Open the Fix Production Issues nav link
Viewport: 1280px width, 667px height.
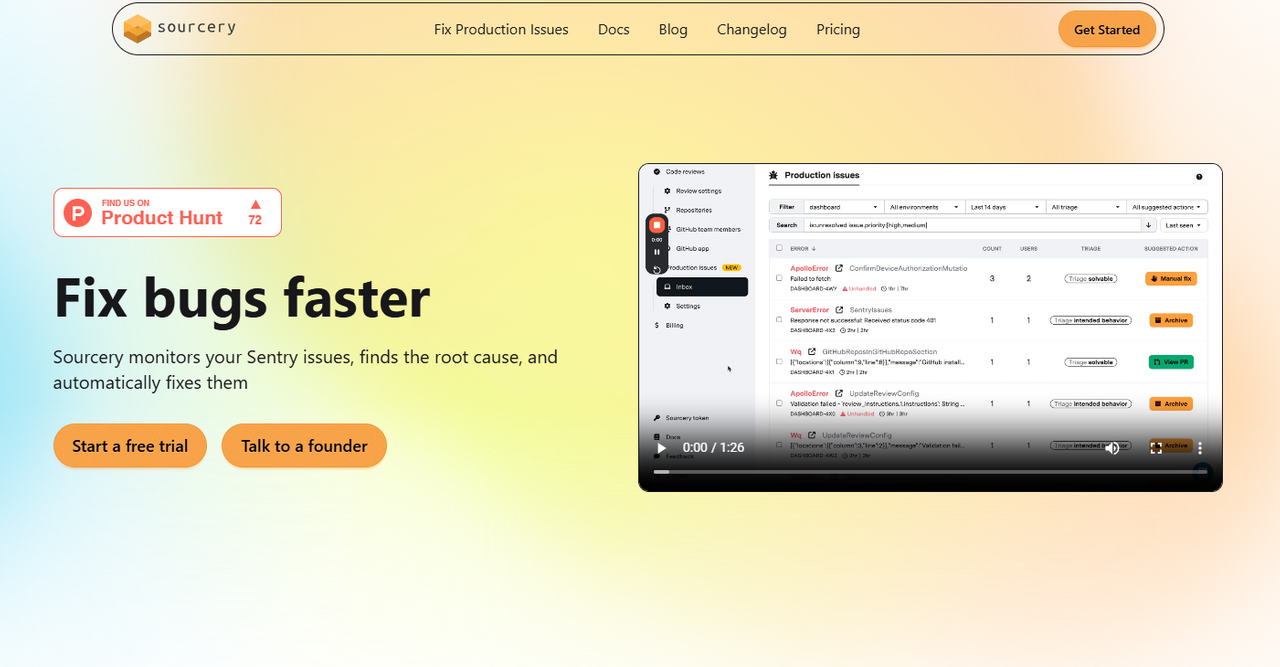pos(501,29)
